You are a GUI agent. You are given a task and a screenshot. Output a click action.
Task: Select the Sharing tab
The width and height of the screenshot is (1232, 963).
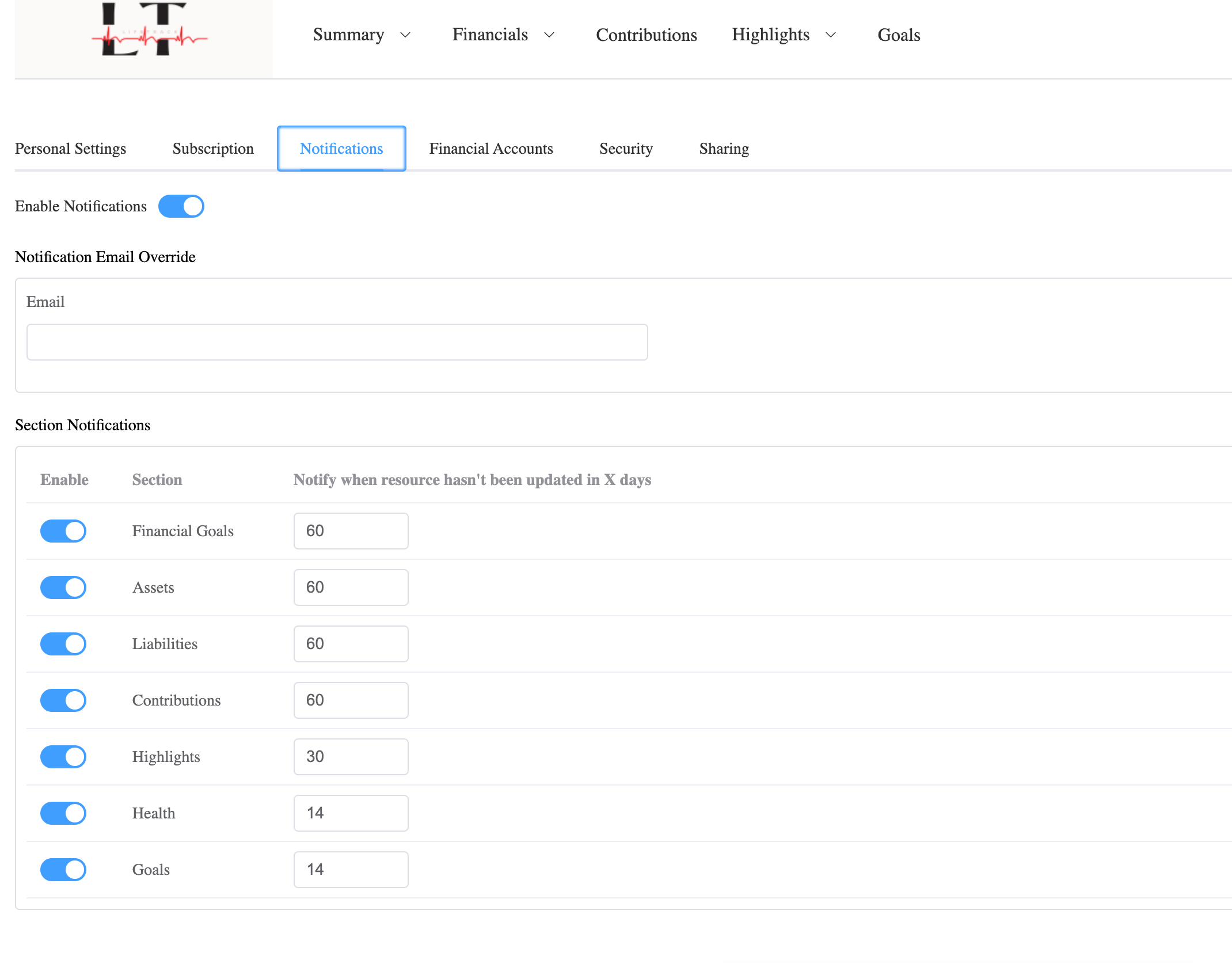[724, 149]
